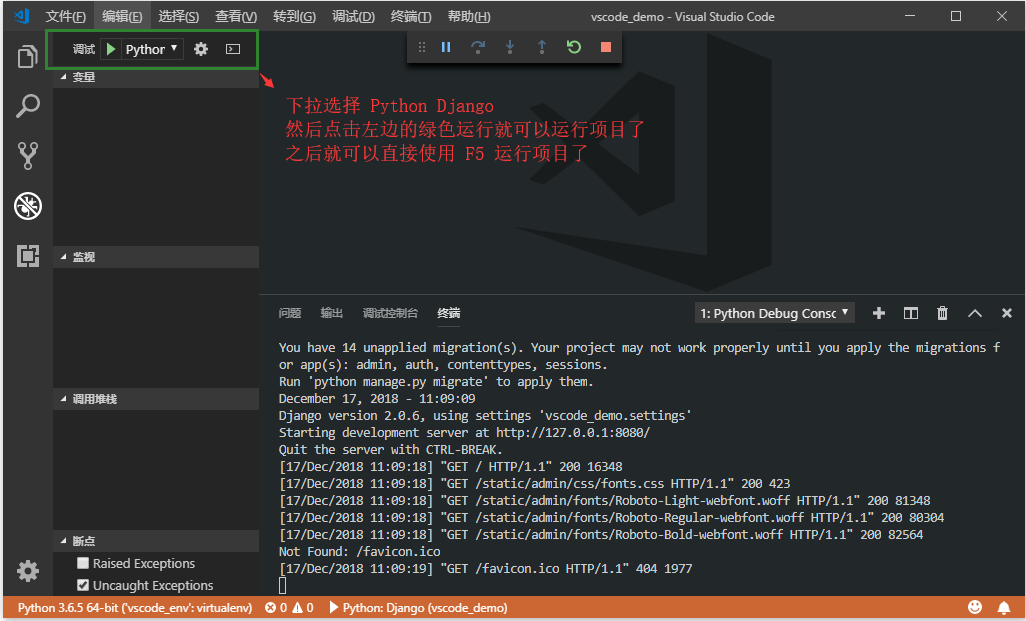The width and height of the screenshot is (1026, 621).
Task: Collapse the 监视 section
Action: click(156, 257)
